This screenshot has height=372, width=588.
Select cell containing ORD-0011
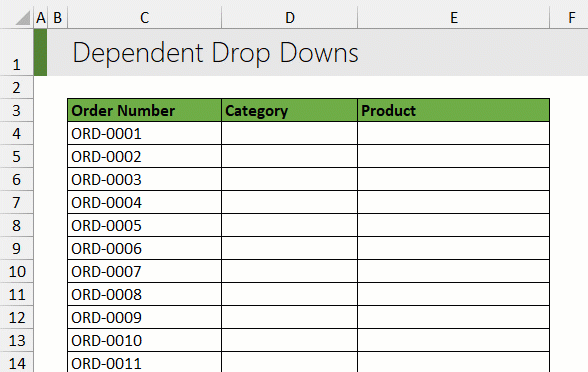tap(144, 362)
